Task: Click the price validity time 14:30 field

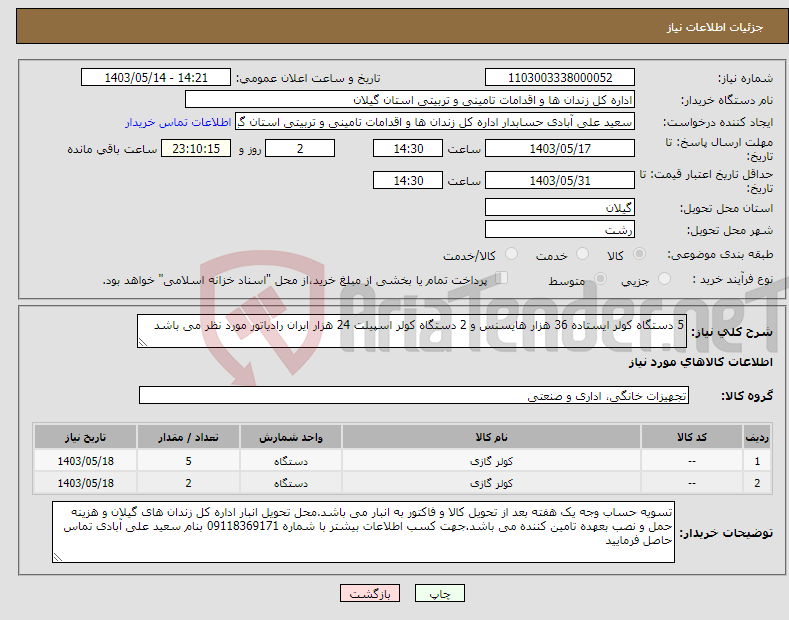Action: [408, 180]
